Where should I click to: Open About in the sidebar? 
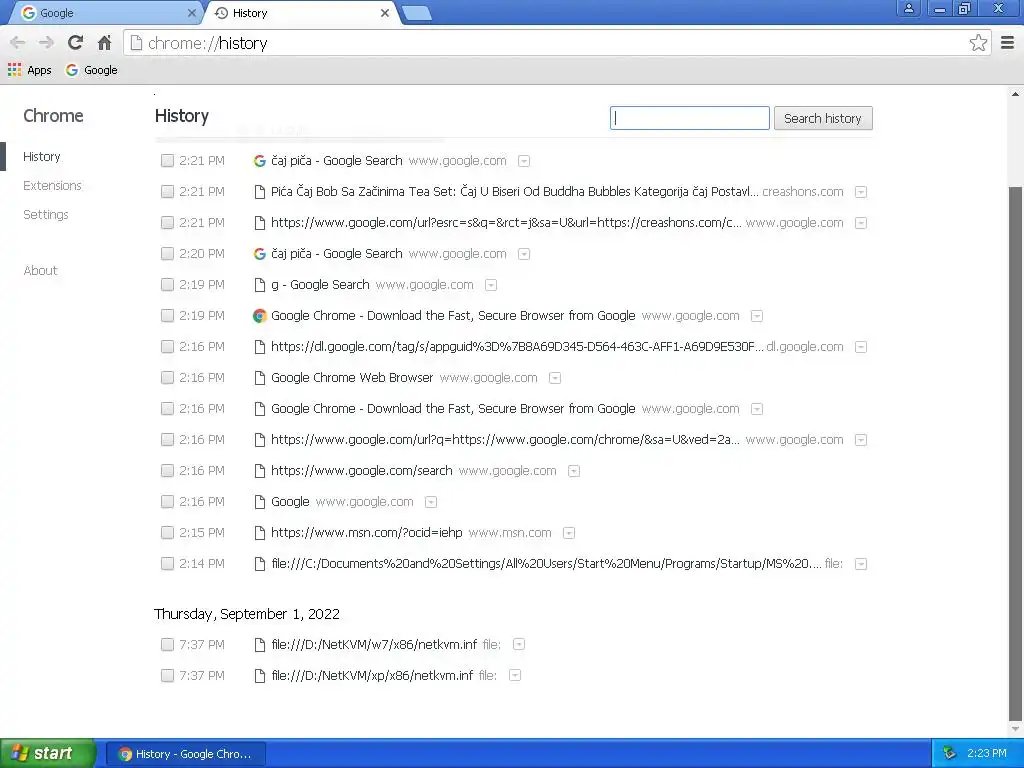point(40,270)
